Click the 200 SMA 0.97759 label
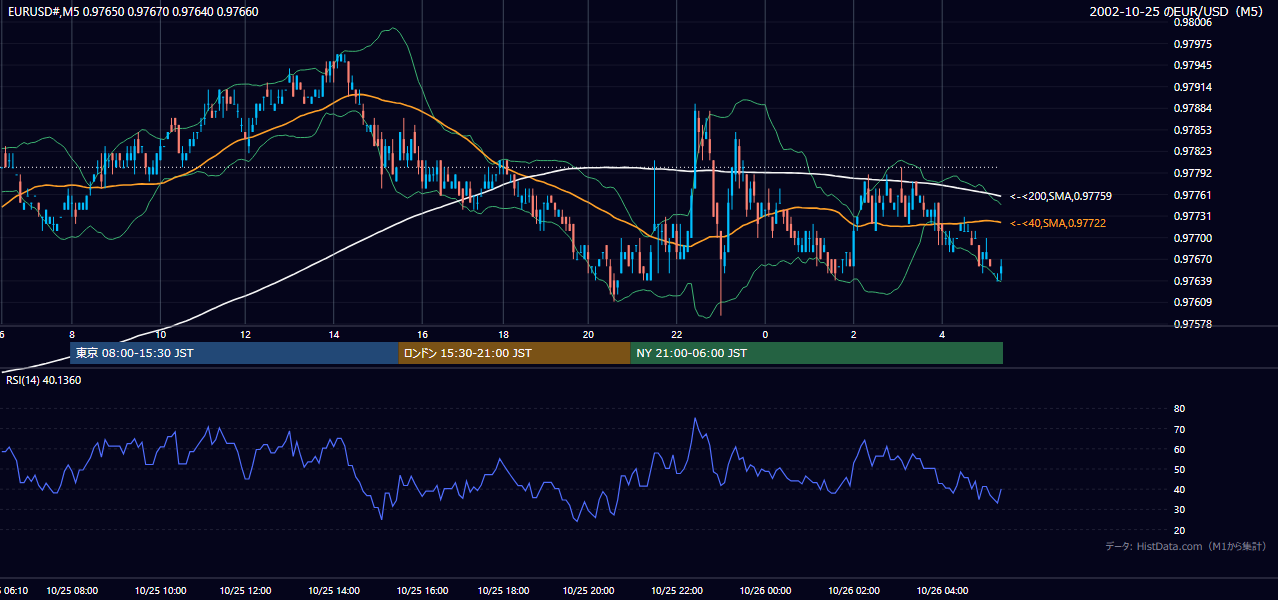Screen dimensions: 1278x600 [1061, 197]
